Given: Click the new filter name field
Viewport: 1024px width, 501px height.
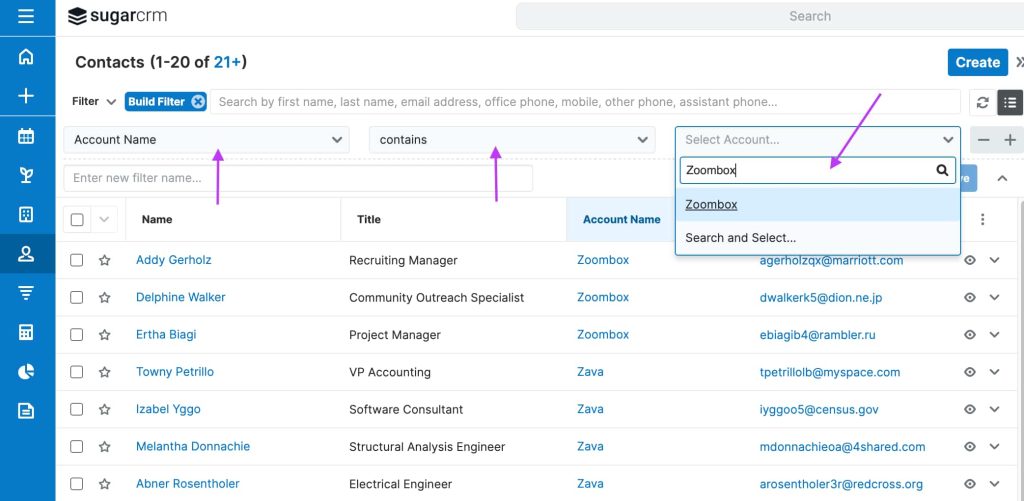Looking at the screenshot, I should click(298, 178).
